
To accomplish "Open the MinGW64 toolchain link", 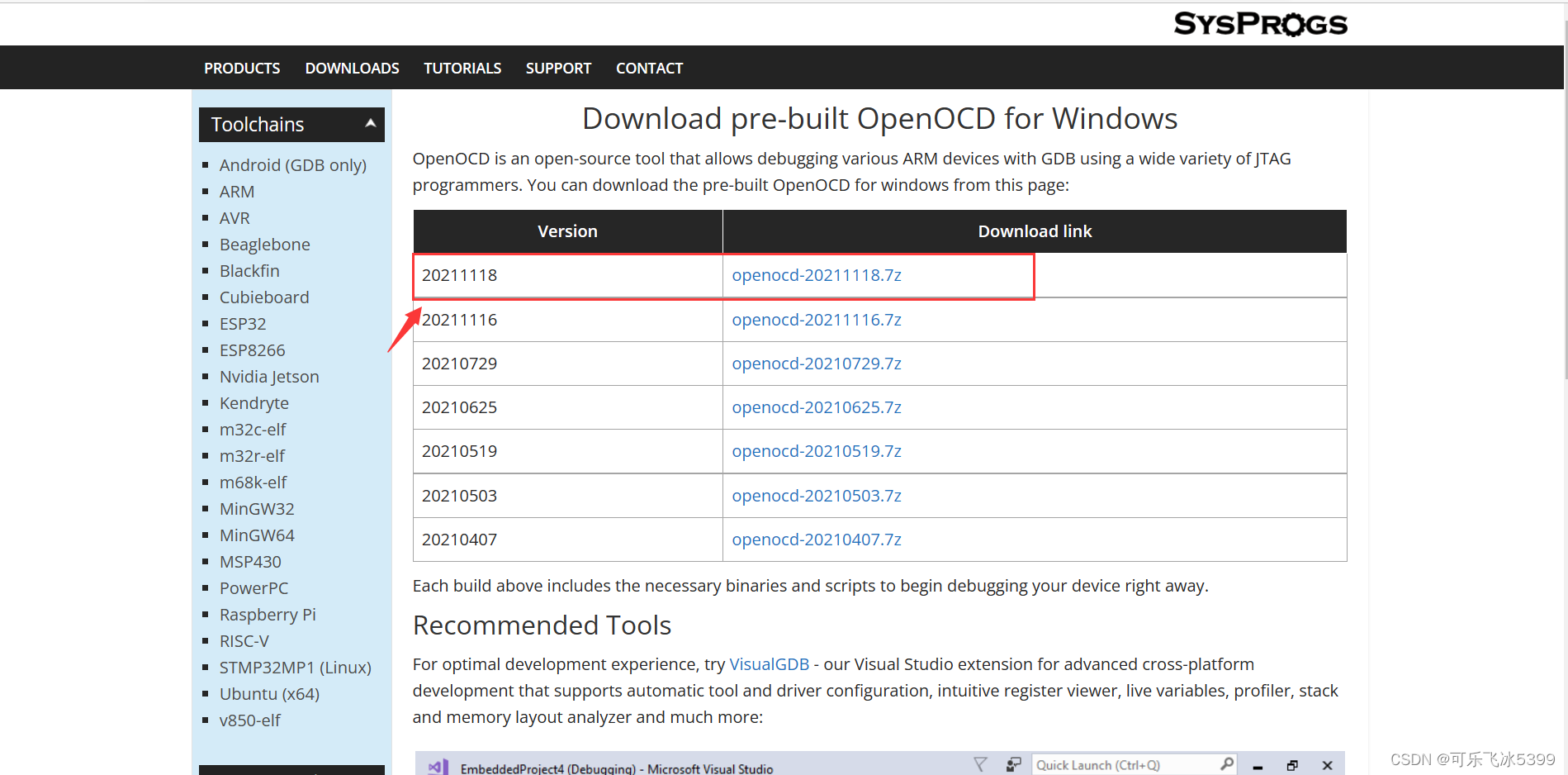I will tap(257, 535).
